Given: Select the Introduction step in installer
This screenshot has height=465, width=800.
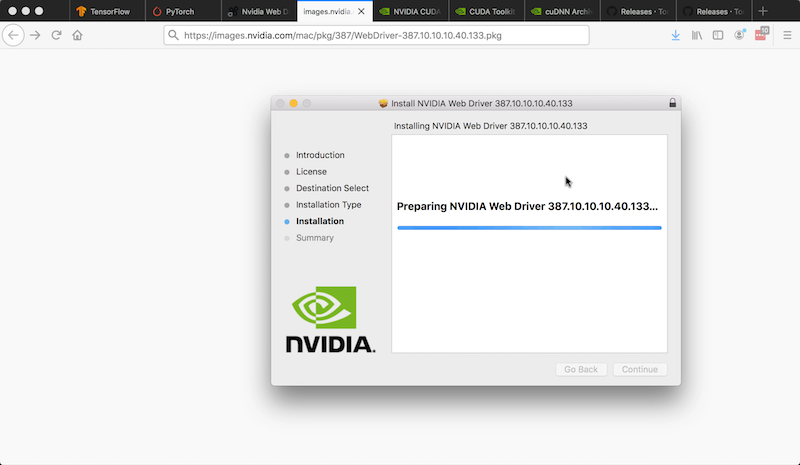Looking at the screenshot, I should pos(320,155).
